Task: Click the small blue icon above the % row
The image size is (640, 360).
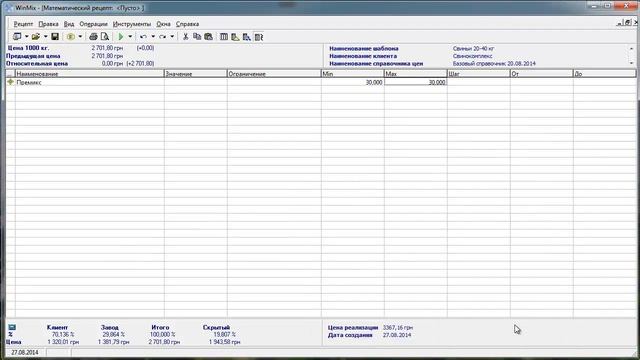Action: 12,327
